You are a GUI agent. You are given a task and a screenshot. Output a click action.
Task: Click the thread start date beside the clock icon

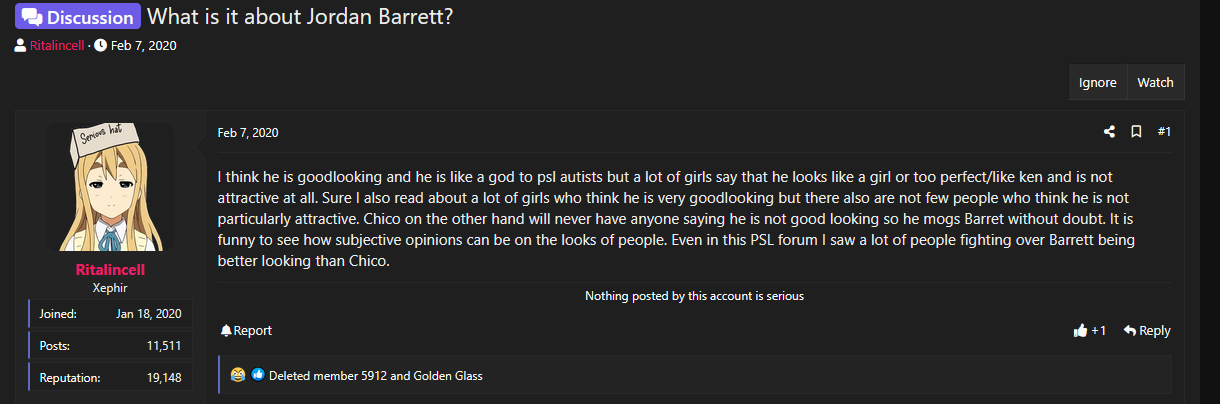(143, 46)
